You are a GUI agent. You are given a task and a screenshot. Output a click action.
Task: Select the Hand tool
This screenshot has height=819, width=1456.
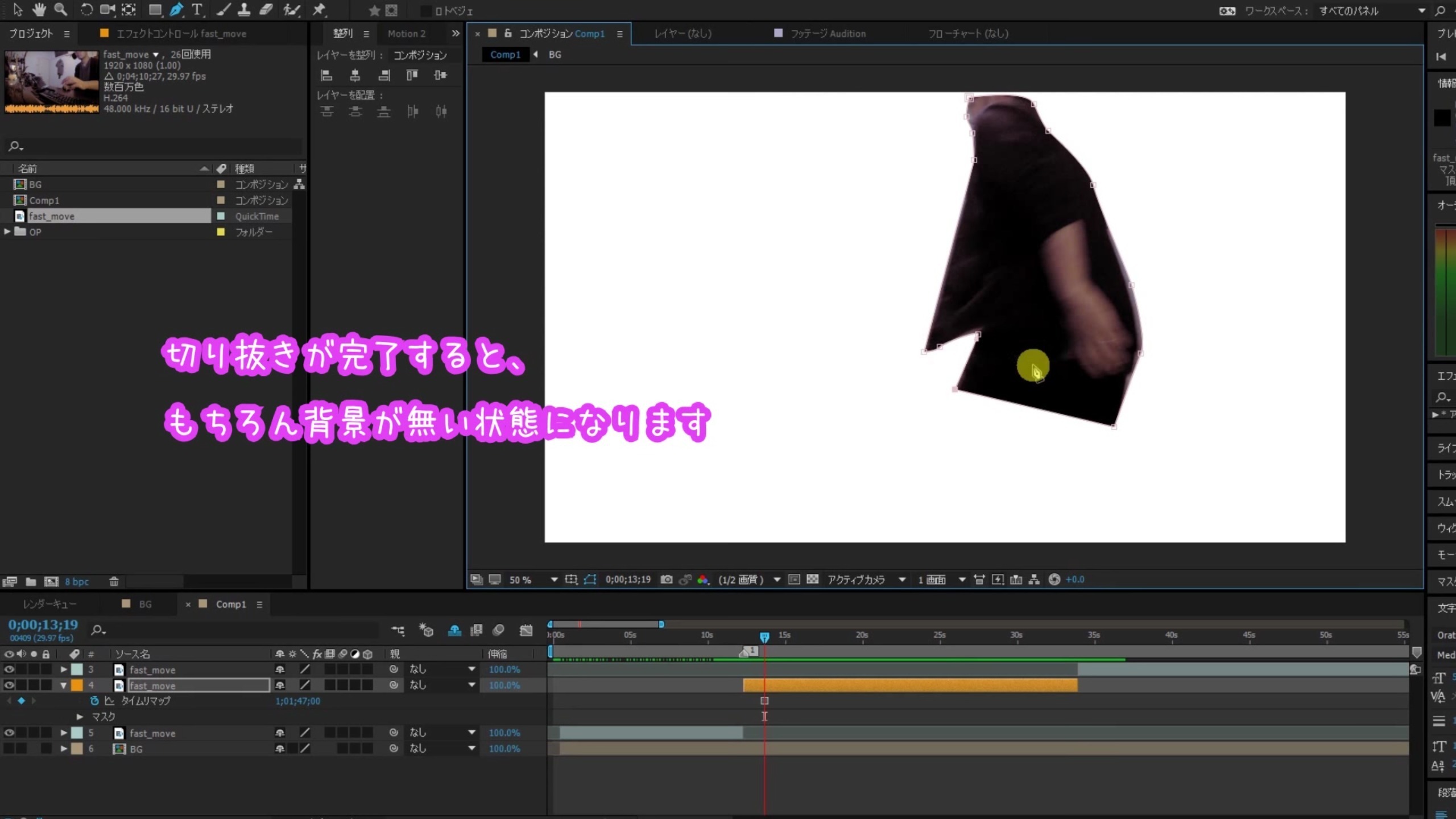pos(39,10)
